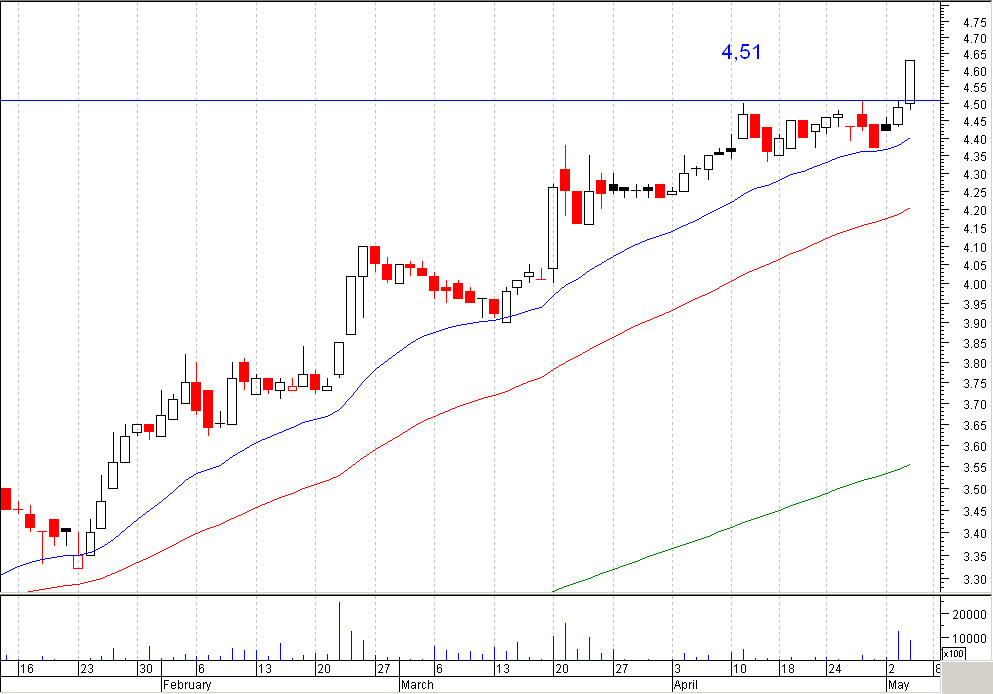Click the final breakout candle above the blue line
Viewport: 993px width, 694px height.
tap(910, 82)
